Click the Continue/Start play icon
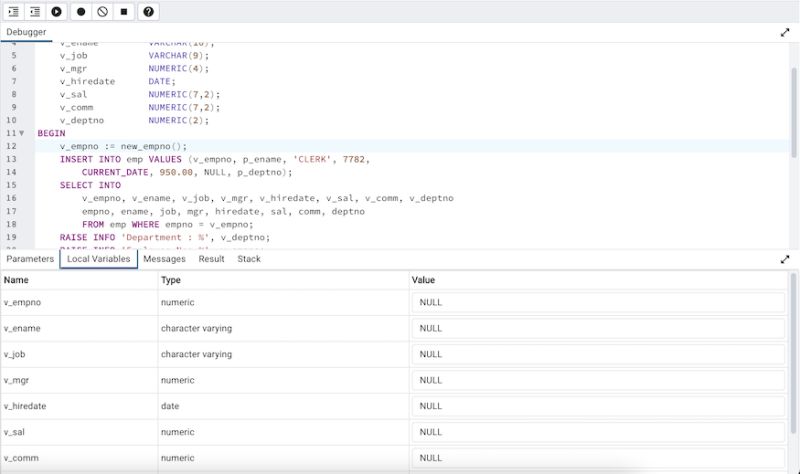 pyautogui.click(x=57, y=11)
